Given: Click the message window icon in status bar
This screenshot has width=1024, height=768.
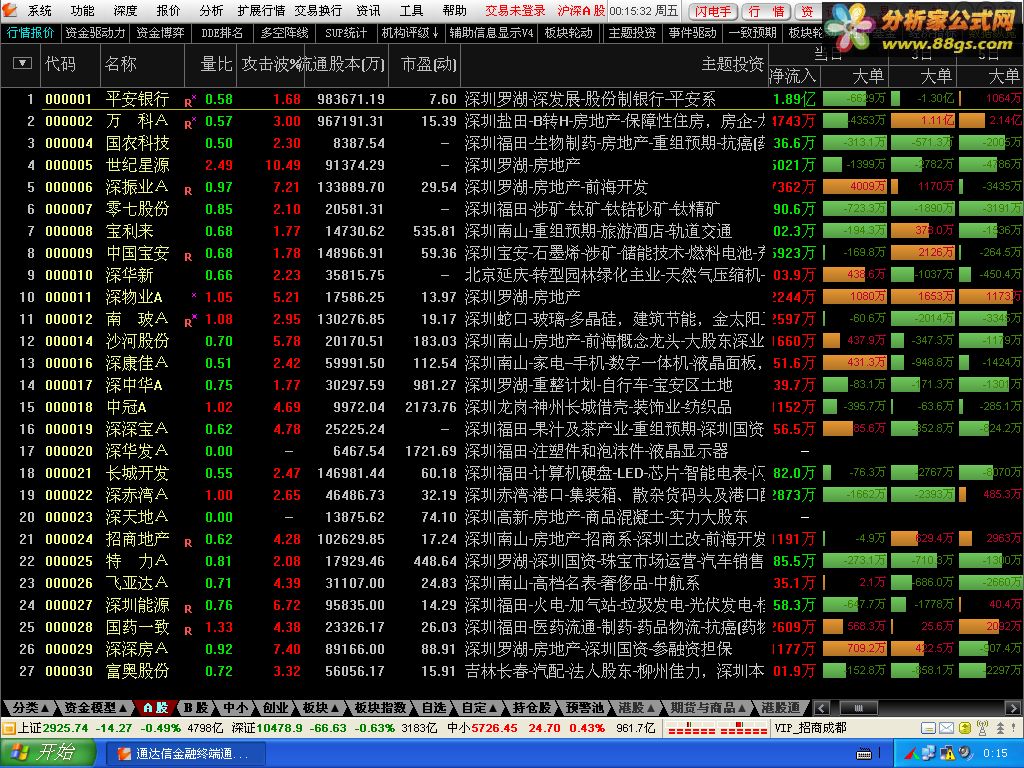Looking at the screenshot, I should point(929,728).
